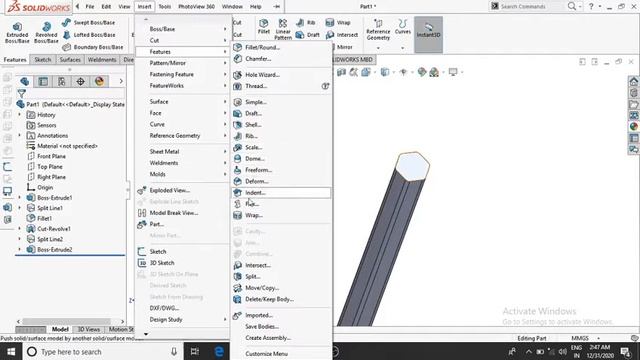Click the Windows taskbar search box

pos(103,351)
